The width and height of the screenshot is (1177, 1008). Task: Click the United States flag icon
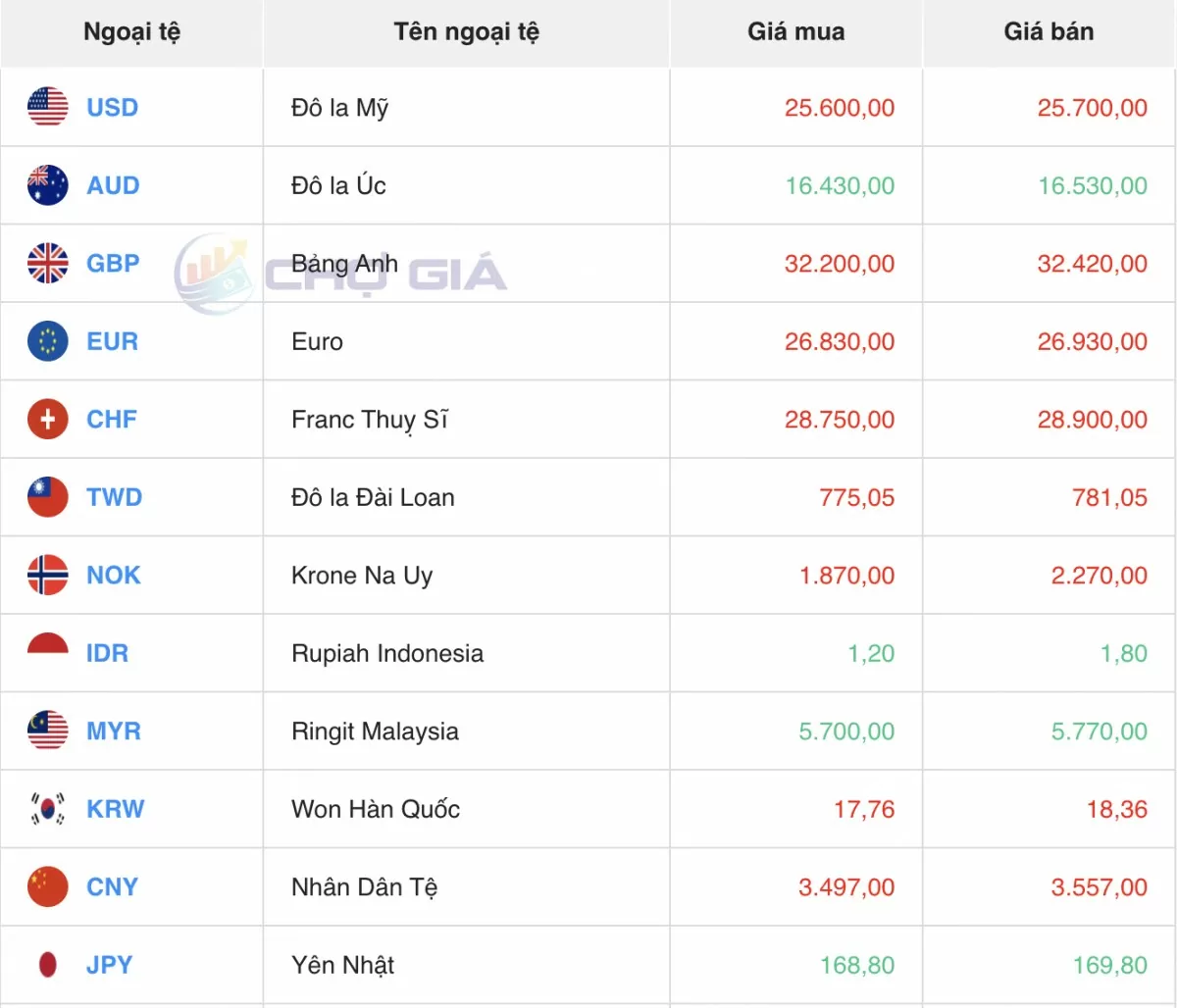point(47,107)
